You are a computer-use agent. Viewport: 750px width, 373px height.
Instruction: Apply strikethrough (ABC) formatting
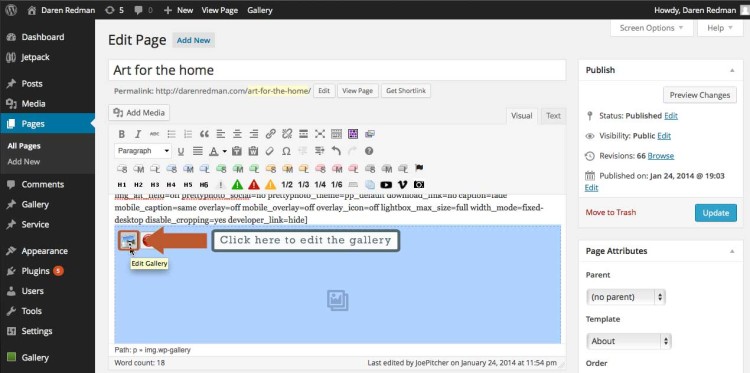point(154,134)
